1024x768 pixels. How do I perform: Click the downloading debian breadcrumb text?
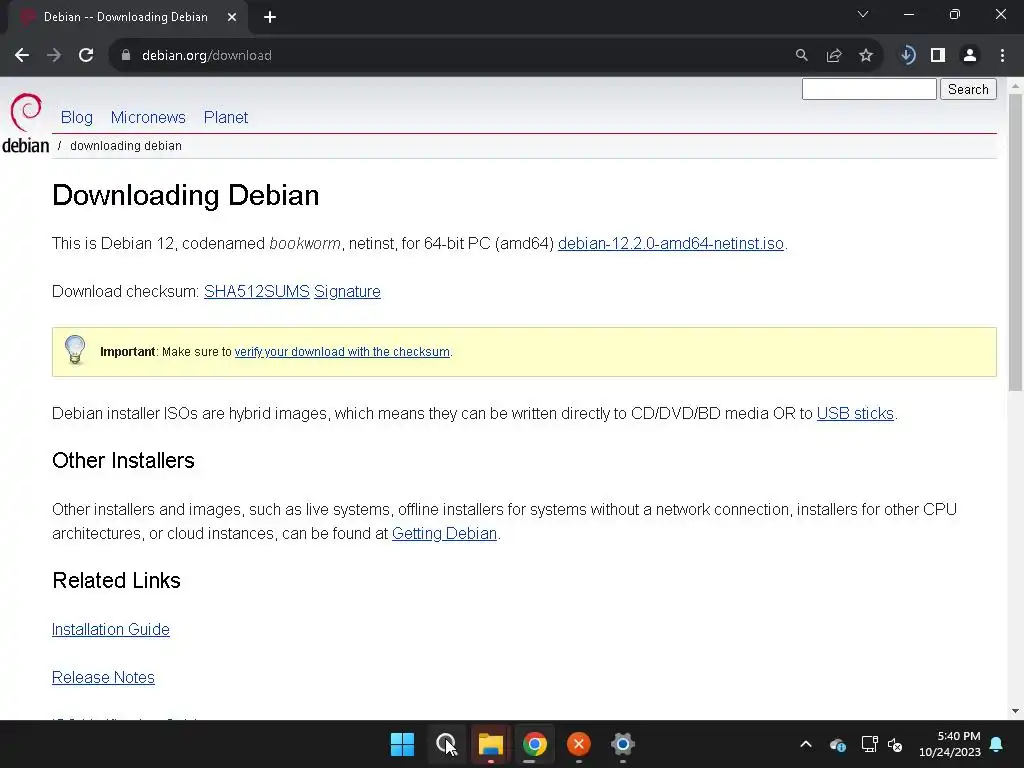tap(126, 146)
